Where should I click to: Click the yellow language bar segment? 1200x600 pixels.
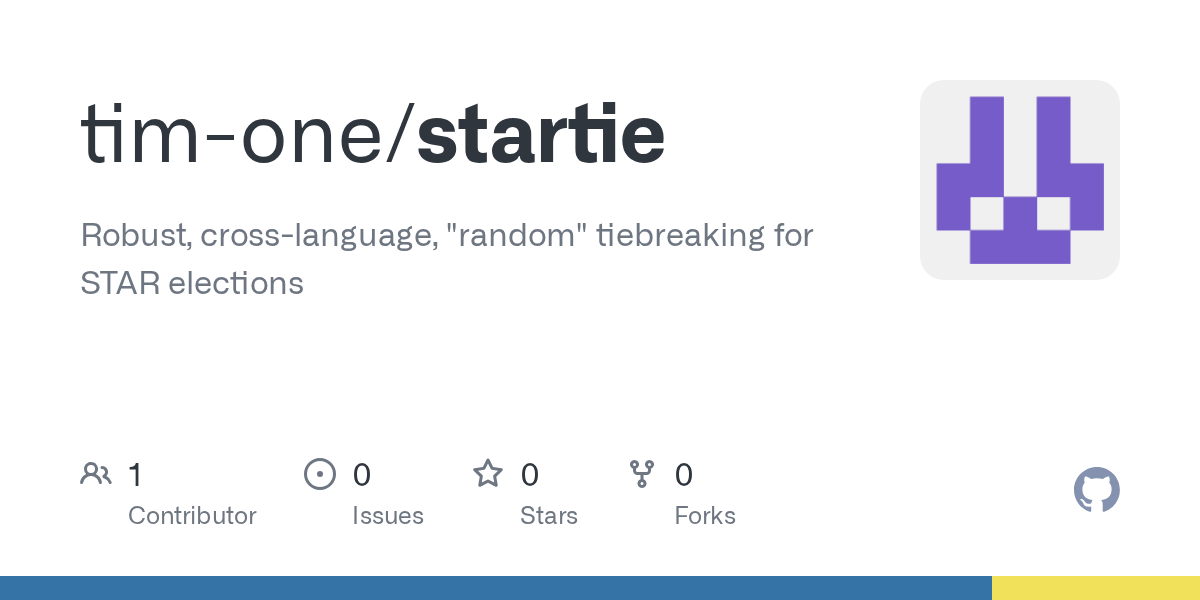tap(1095, 588)
